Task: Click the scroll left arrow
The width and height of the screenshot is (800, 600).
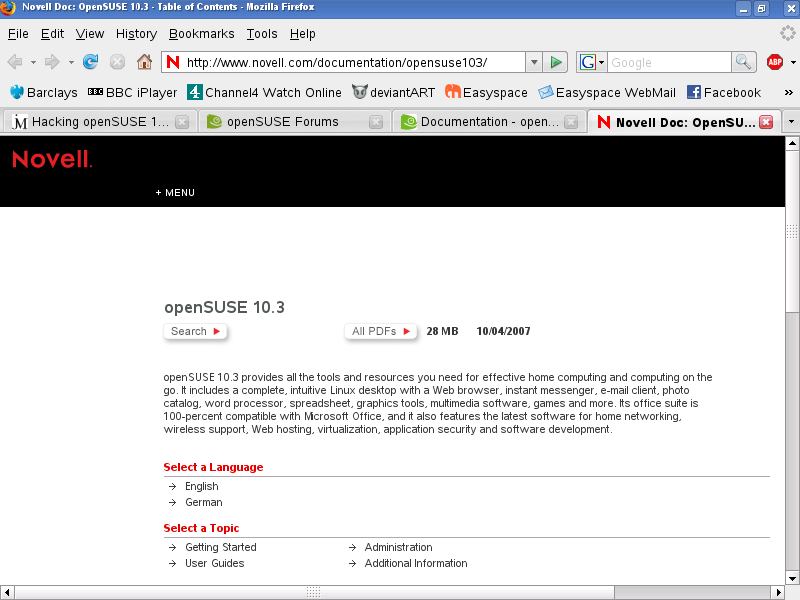Action: pyautogui.click(x=7, y=592)
